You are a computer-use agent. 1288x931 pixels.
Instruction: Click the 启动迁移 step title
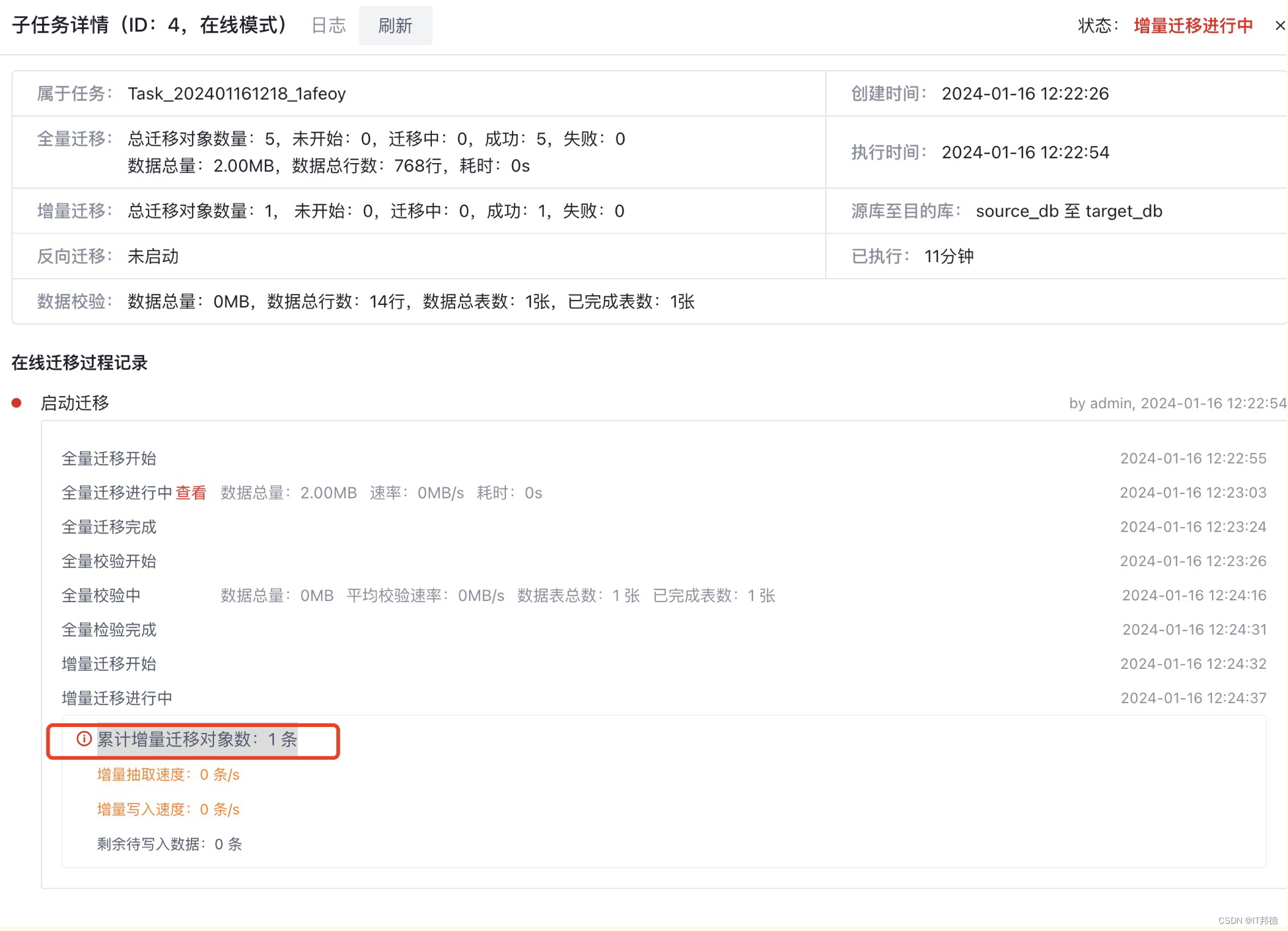click(75, 403)
